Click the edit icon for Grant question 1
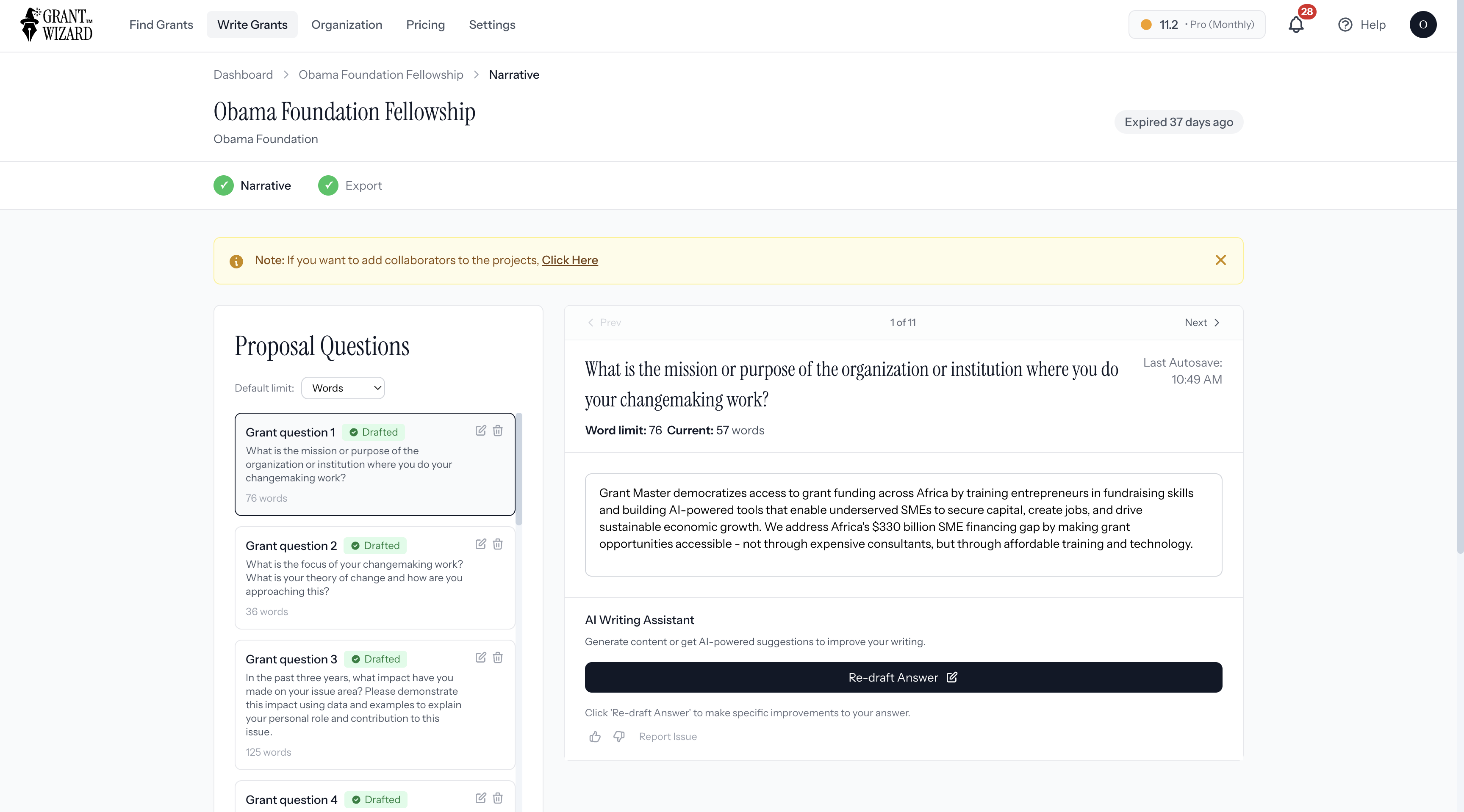The image size is (1464, 812). click(480, 431)
